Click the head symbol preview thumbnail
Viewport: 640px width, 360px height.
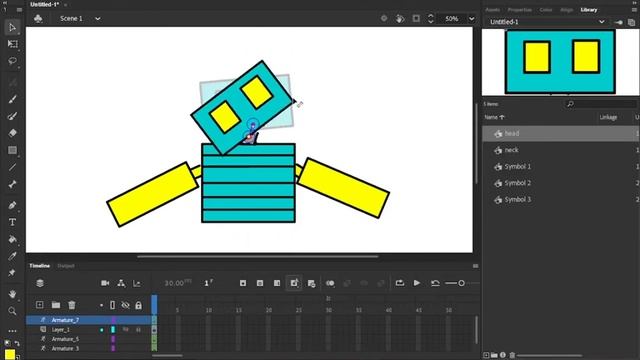tap(560, 62)
